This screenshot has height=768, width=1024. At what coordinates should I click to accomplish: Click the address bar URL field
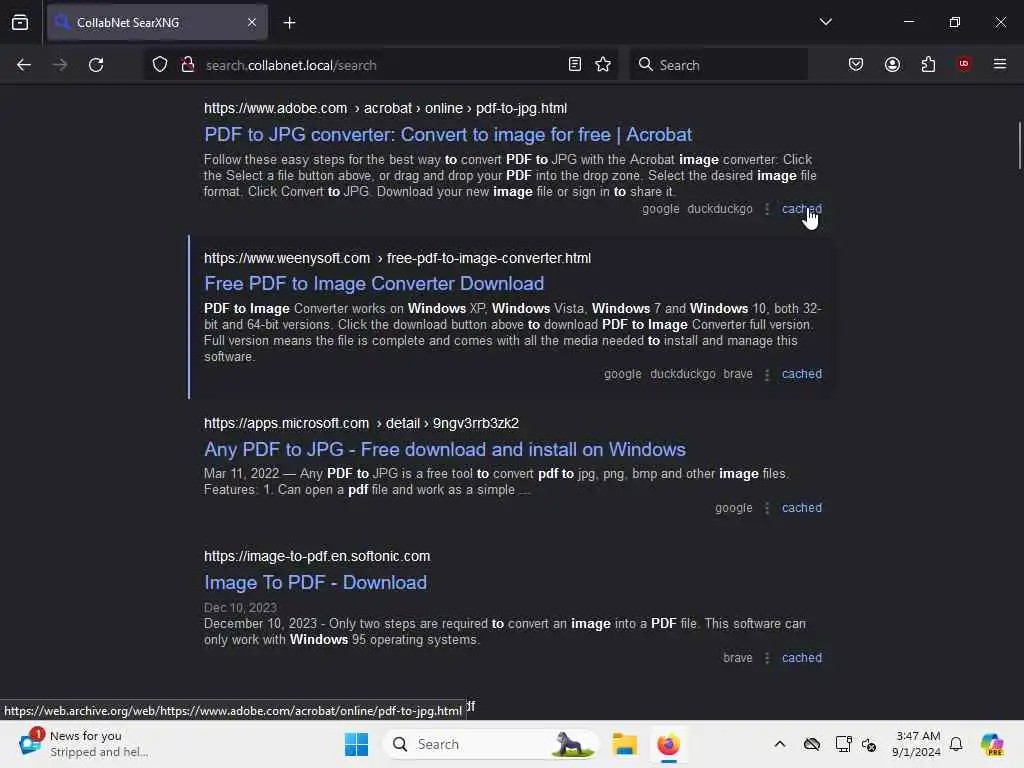pos(379,65)
